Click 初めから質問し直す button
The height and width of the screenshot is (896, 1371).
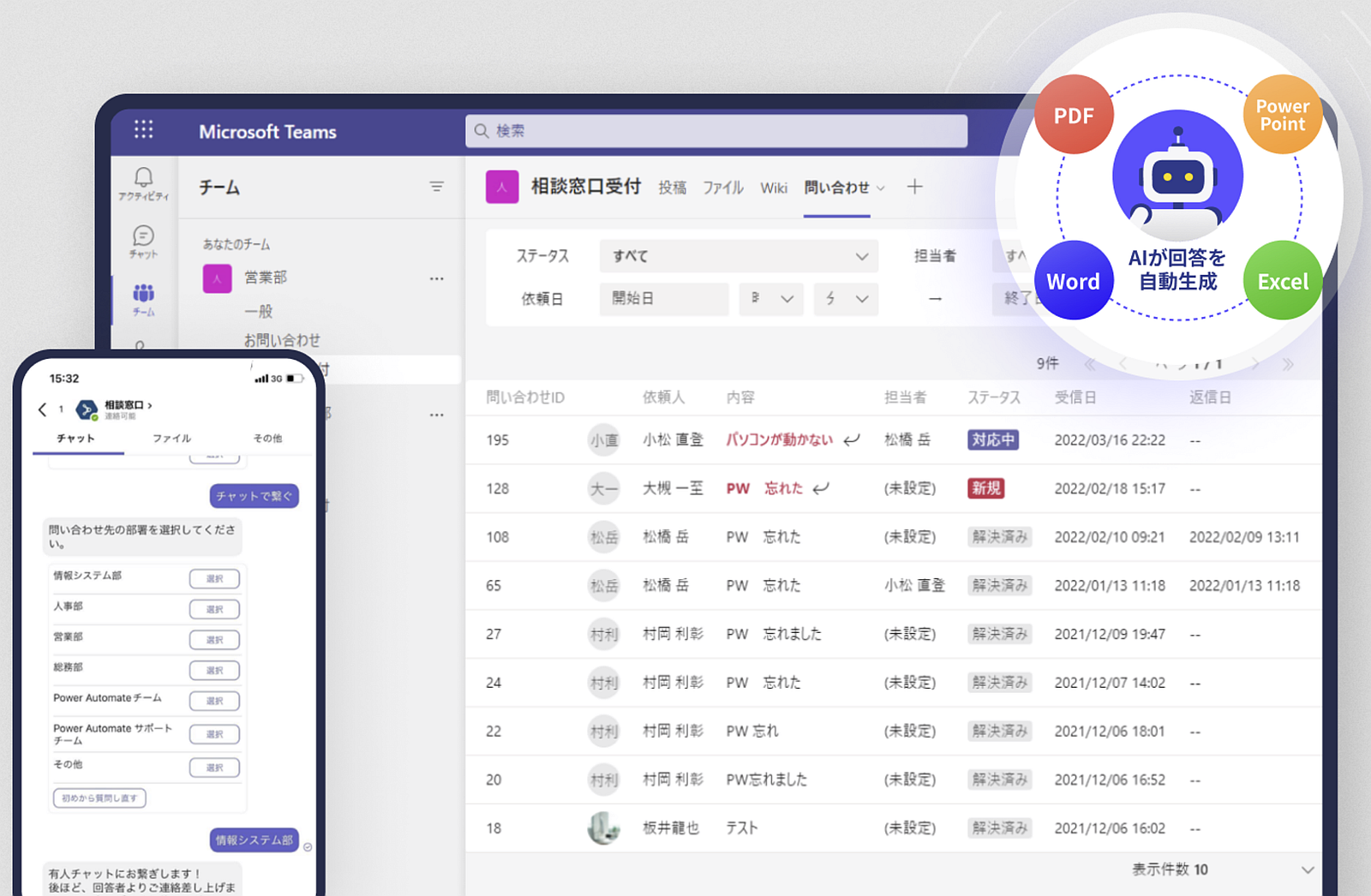point(99,798)
